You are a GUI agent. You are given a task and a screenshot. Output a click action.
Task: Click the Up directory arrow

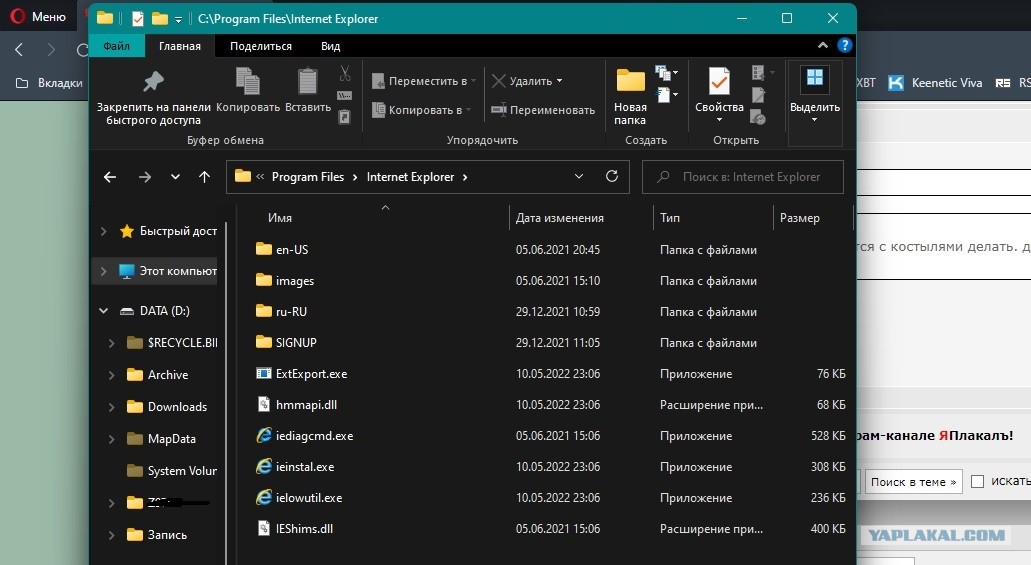204,177
